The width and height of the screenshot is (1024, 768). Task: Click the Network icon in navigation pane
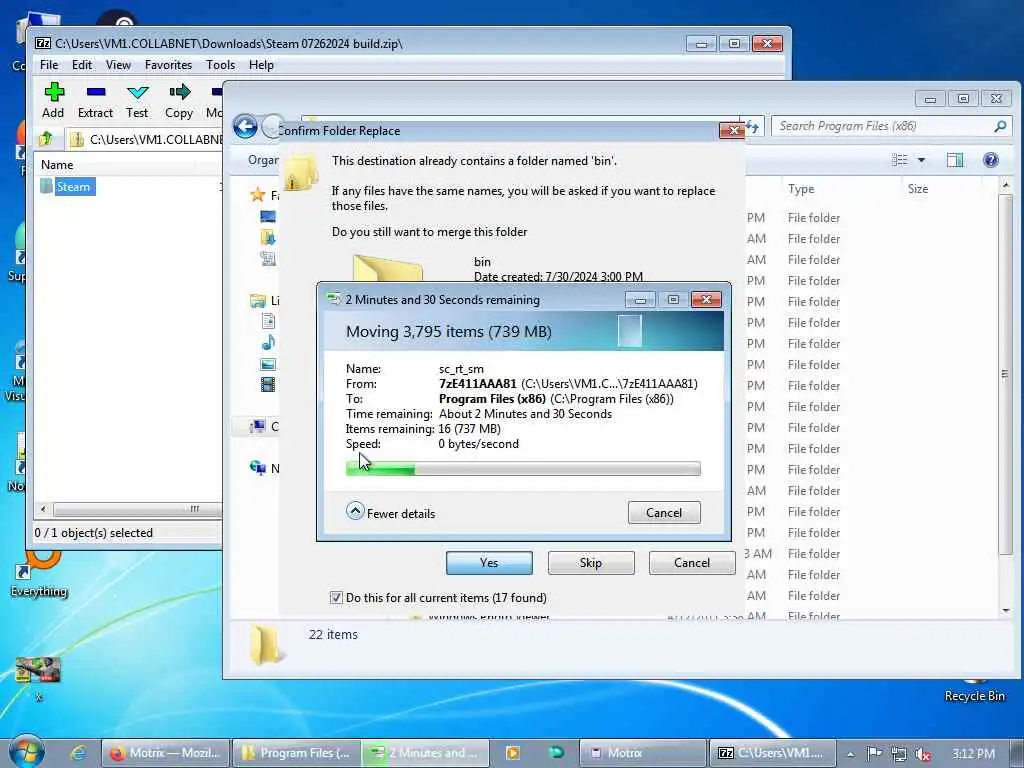click(257, 468)
